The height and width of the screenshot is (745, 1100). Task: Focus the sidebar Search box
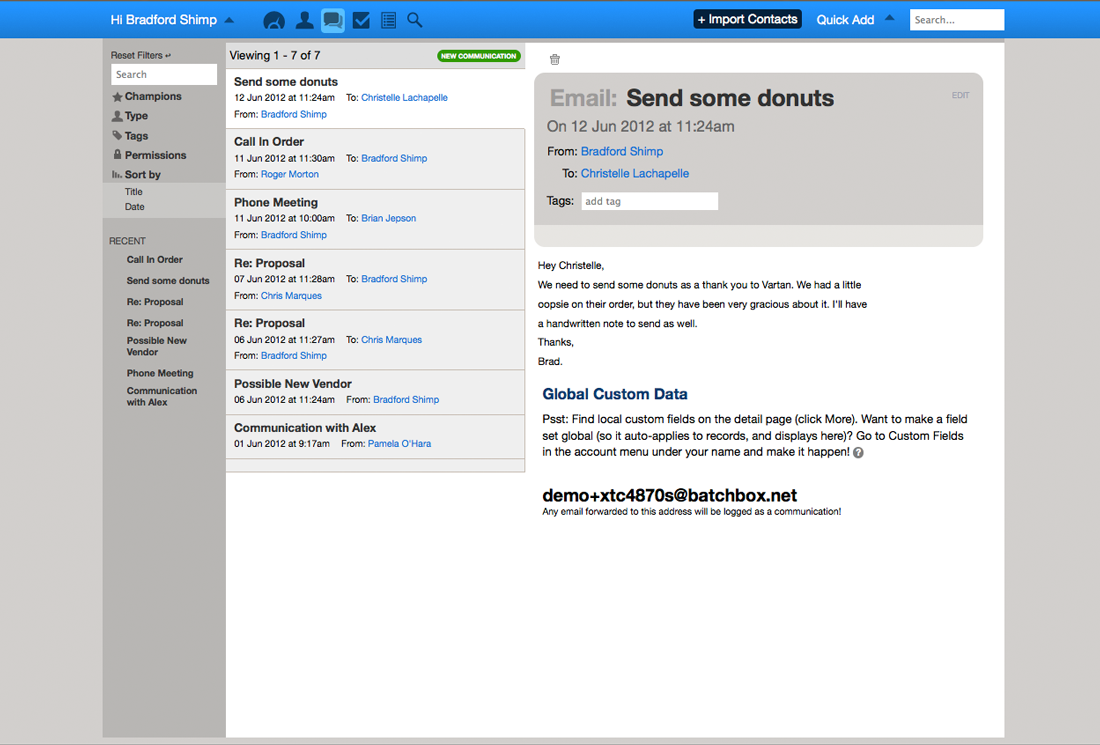click(x=163, y=74)
